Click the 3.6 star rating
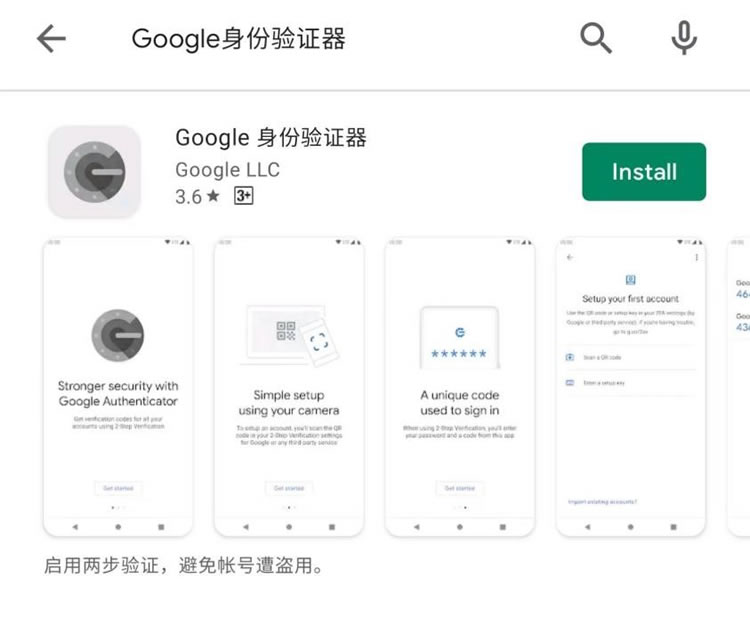The height and width of the screenshot is (619, 750). 198,197
